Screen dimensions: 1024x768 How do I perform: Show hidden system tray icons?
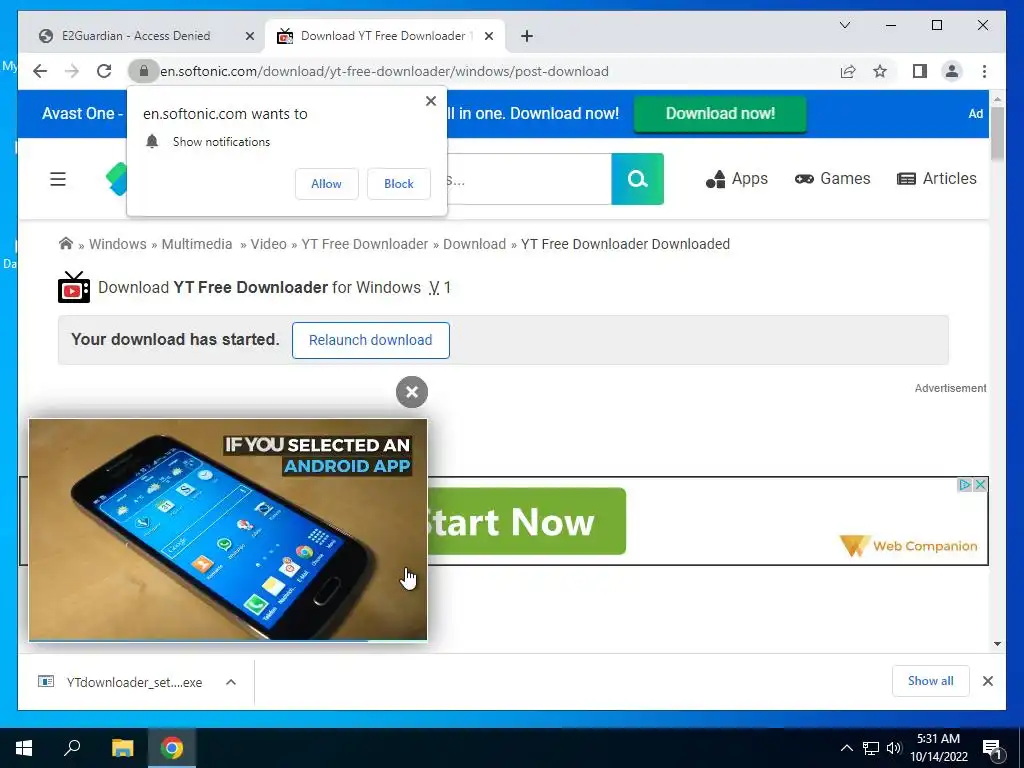[846, 748]
